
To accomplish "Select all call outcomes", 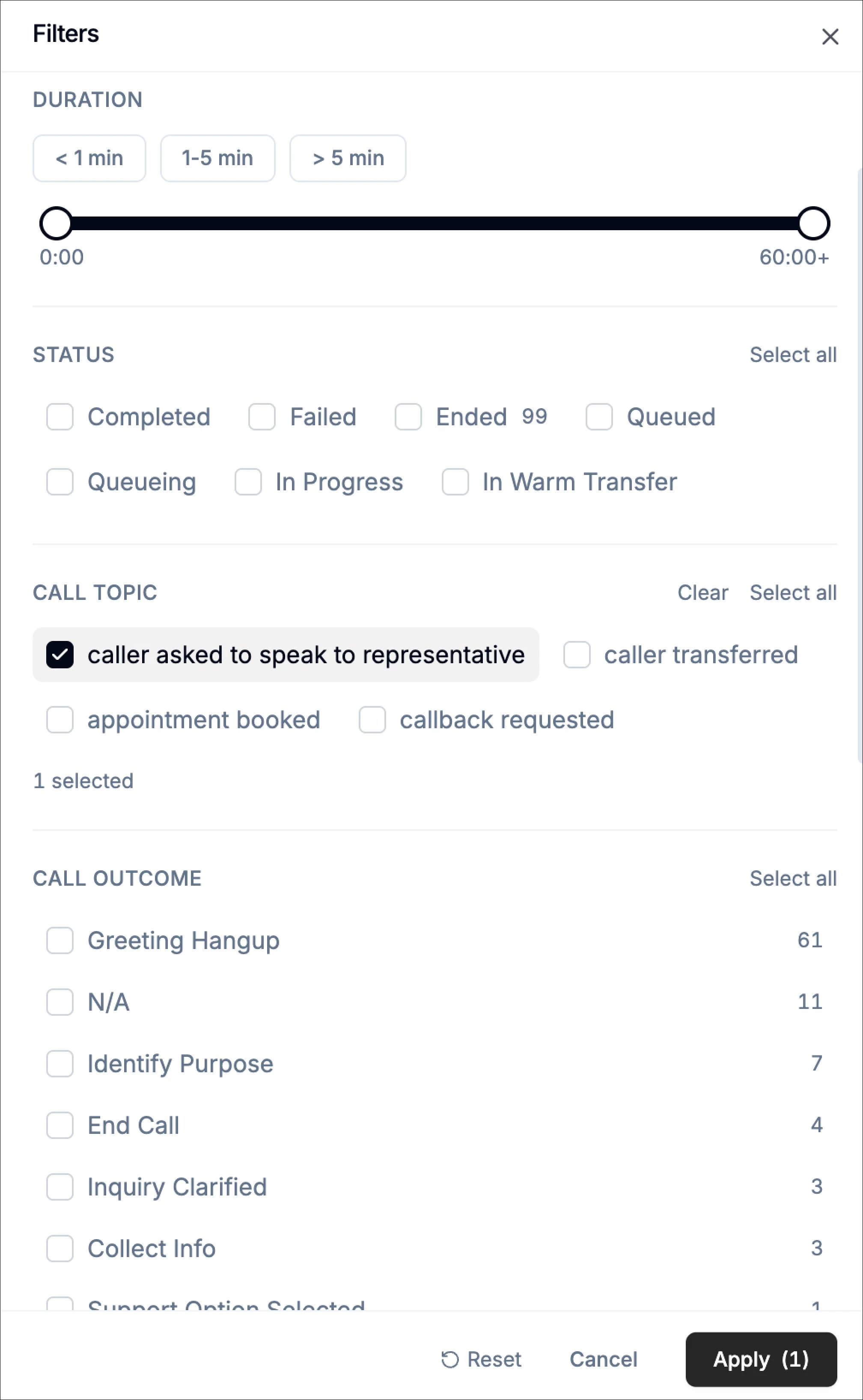I will [x=793, y=878].
